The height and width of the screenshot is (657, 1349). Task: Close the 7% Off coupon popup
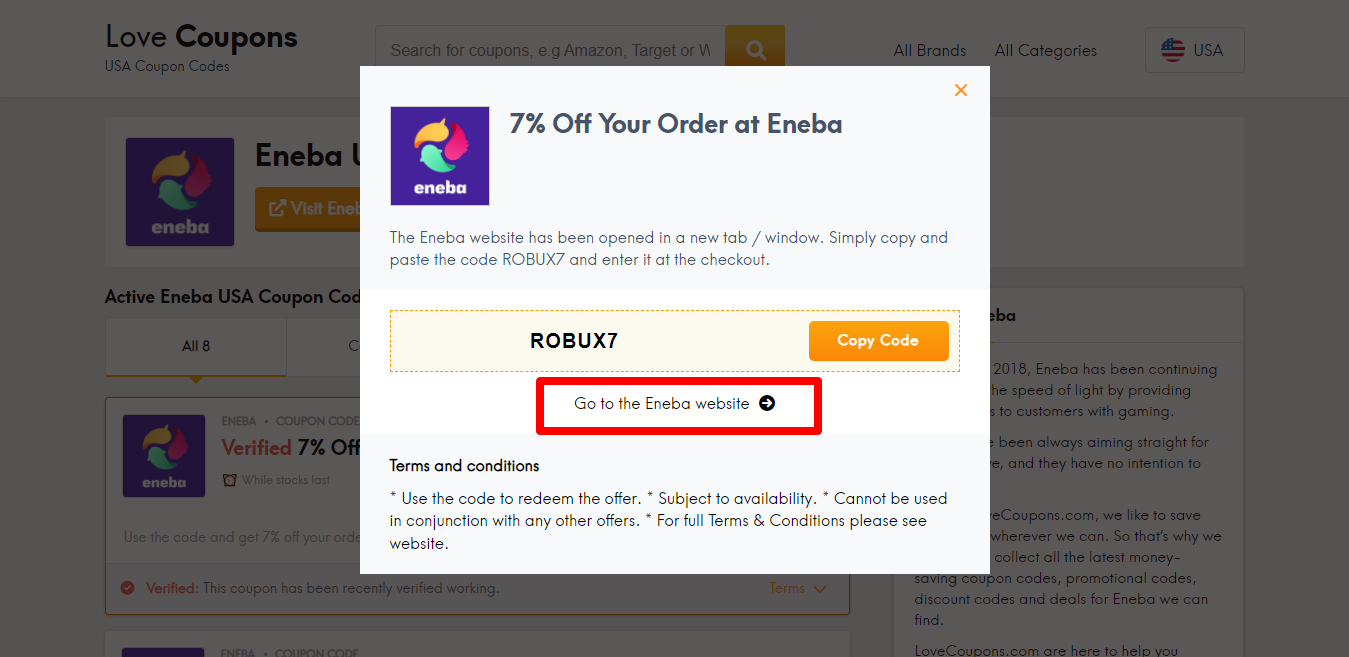click(x=961, y=90)
